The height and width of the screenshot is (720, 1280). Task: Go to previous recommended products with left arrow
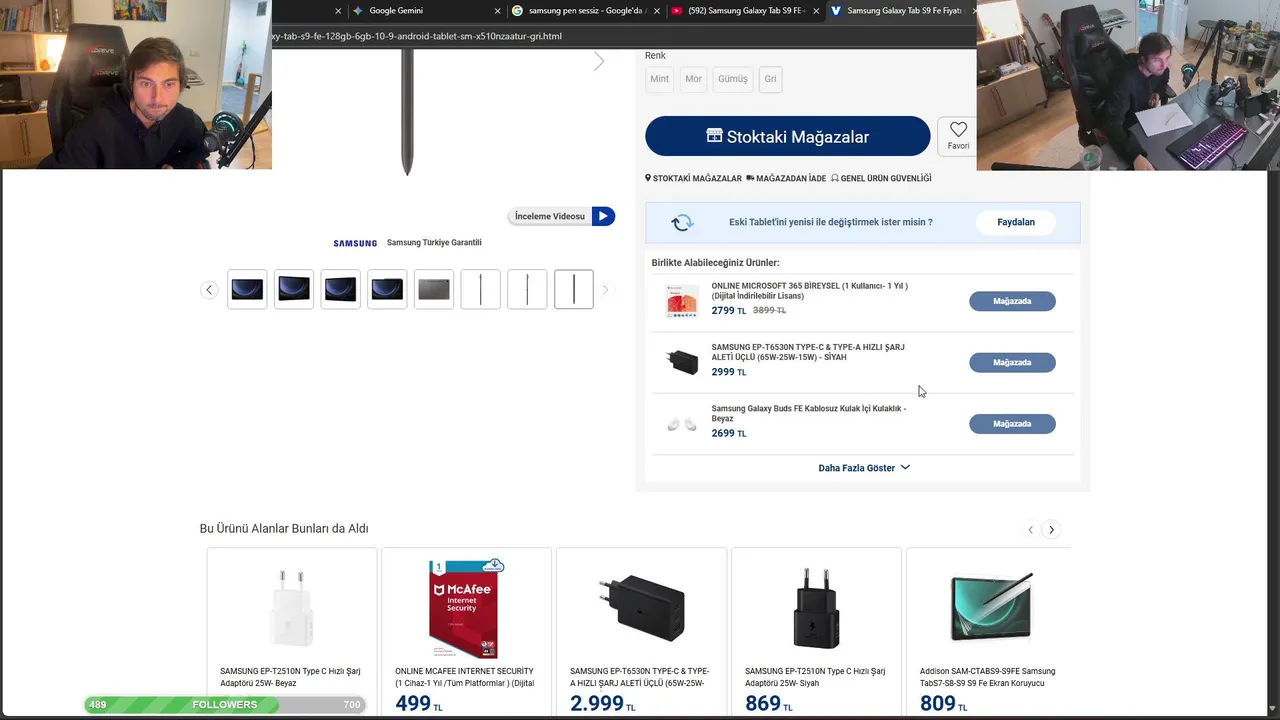pyautogui.click(x=1031, y=530)
